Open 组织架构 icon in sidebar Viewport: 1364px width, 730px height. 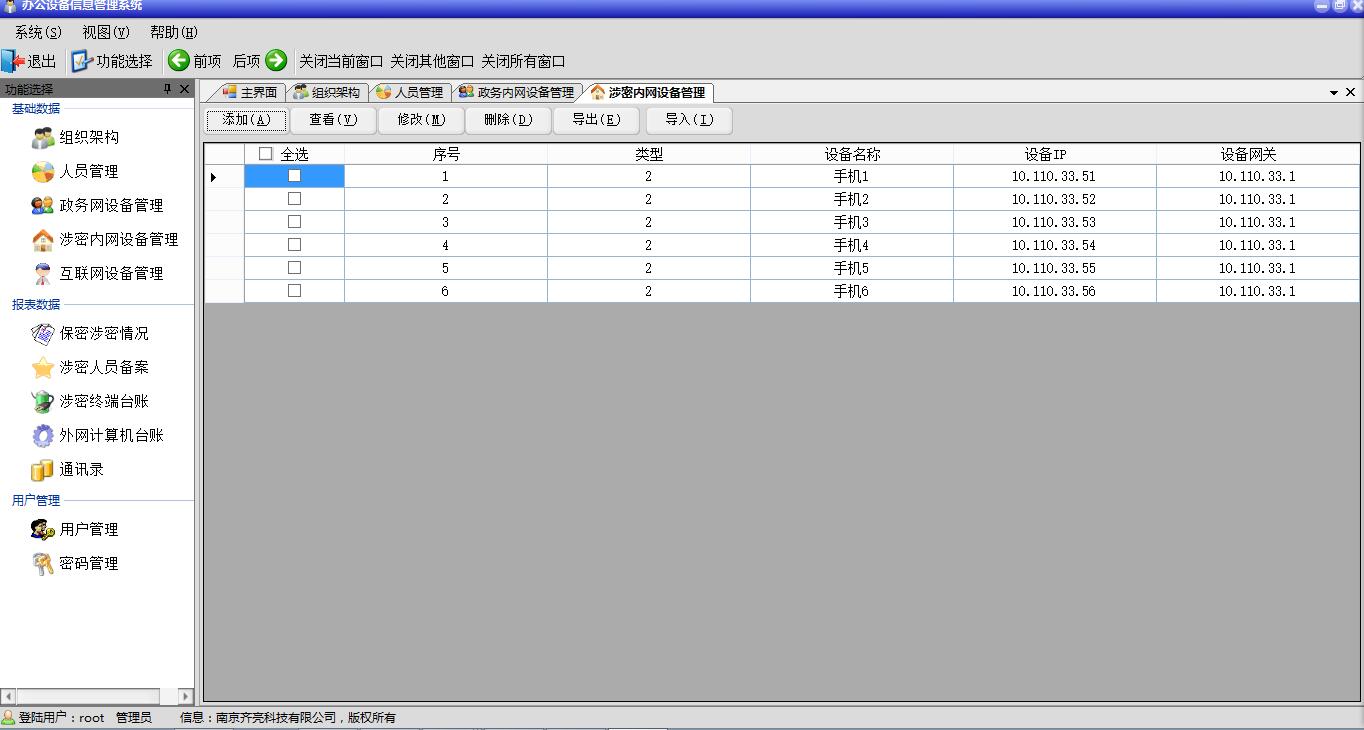coord(42,138)
